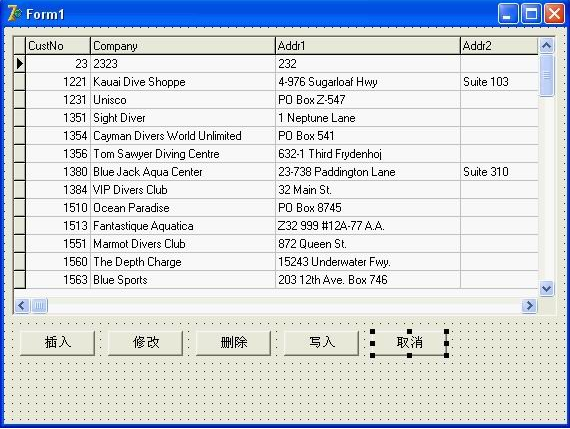570x429 pixels.
Task: Select the Sight Diver cell
Action: 183,118
